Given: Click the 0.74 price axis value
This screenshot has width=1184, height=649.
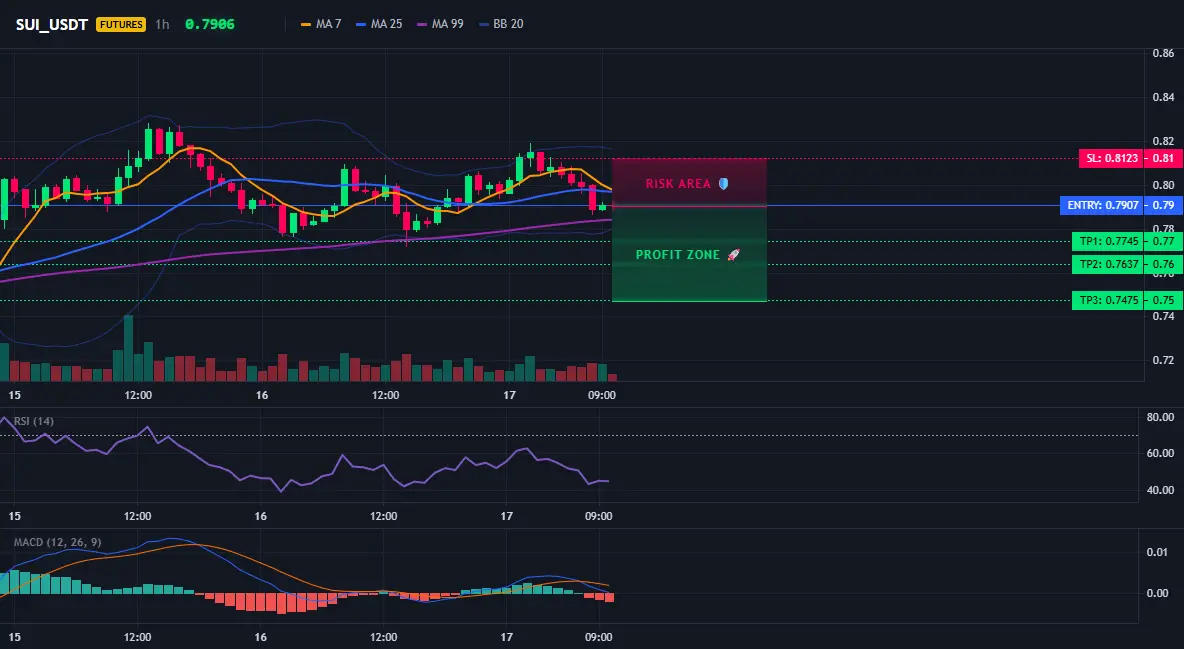Looking at the screenshot, I should [1164, 317].
